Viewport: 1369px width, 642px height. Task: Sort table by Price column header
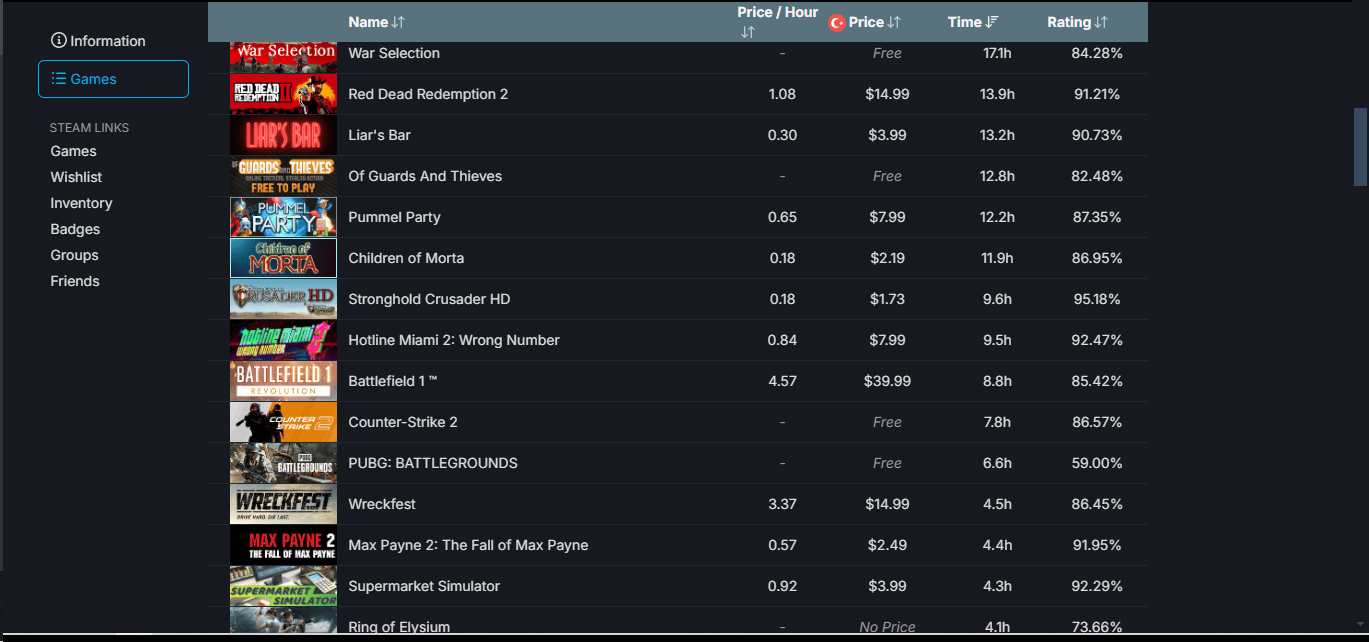866,22
